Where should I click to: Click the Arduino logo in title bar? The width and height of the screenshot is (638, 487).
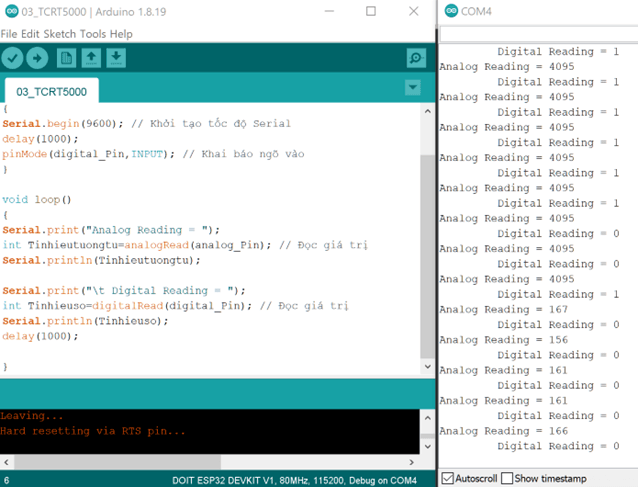pos(10,11)
